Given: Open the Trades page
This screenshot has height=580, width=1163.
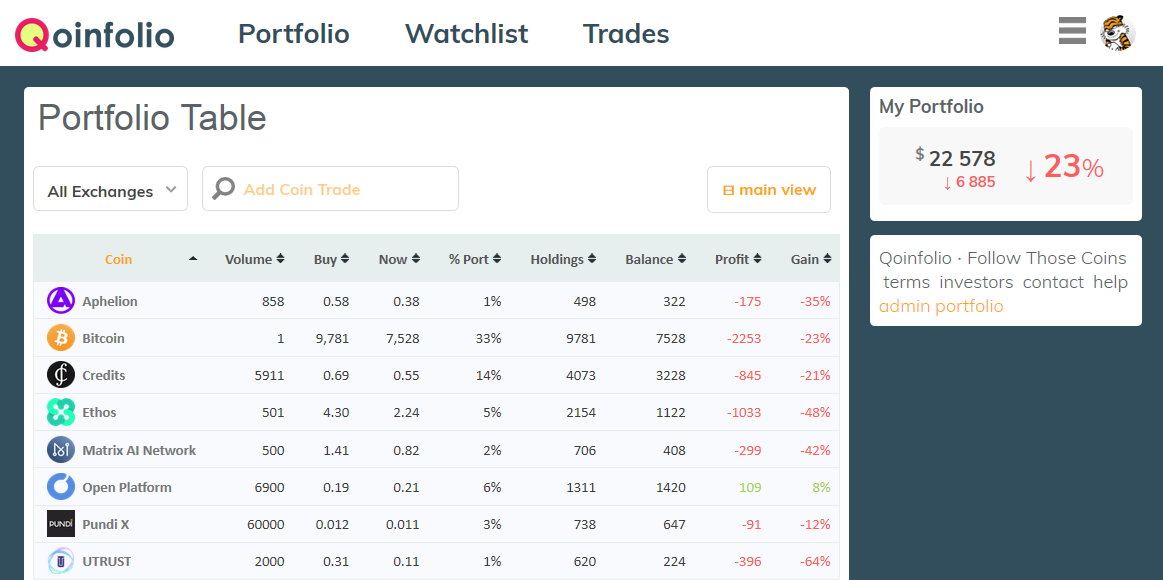Looking at the screenshot, I should 626,33.
